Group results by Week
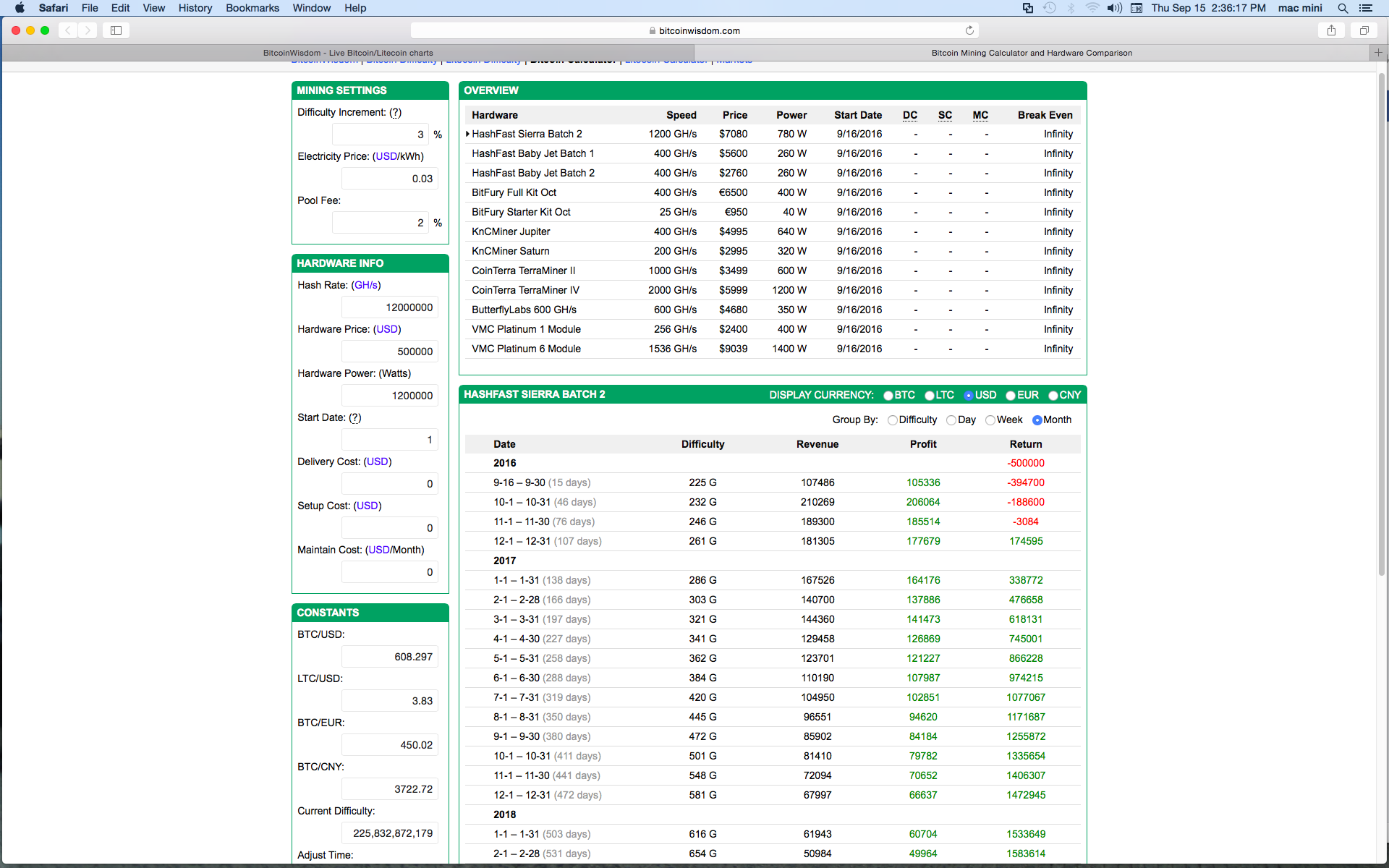Screen dimensions: 1389x868 pos(990,420)
